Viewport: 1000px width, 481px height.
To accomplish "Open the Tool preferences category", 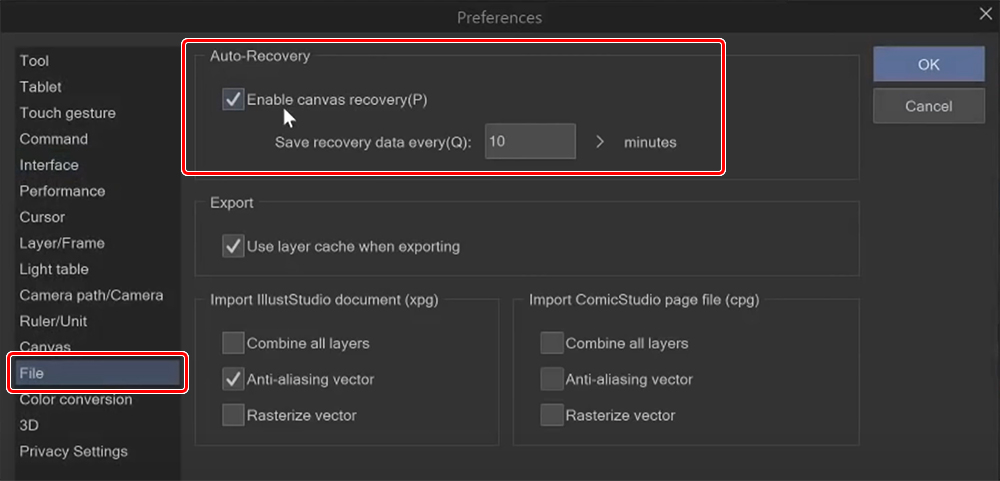I will [x=34, y=61].
